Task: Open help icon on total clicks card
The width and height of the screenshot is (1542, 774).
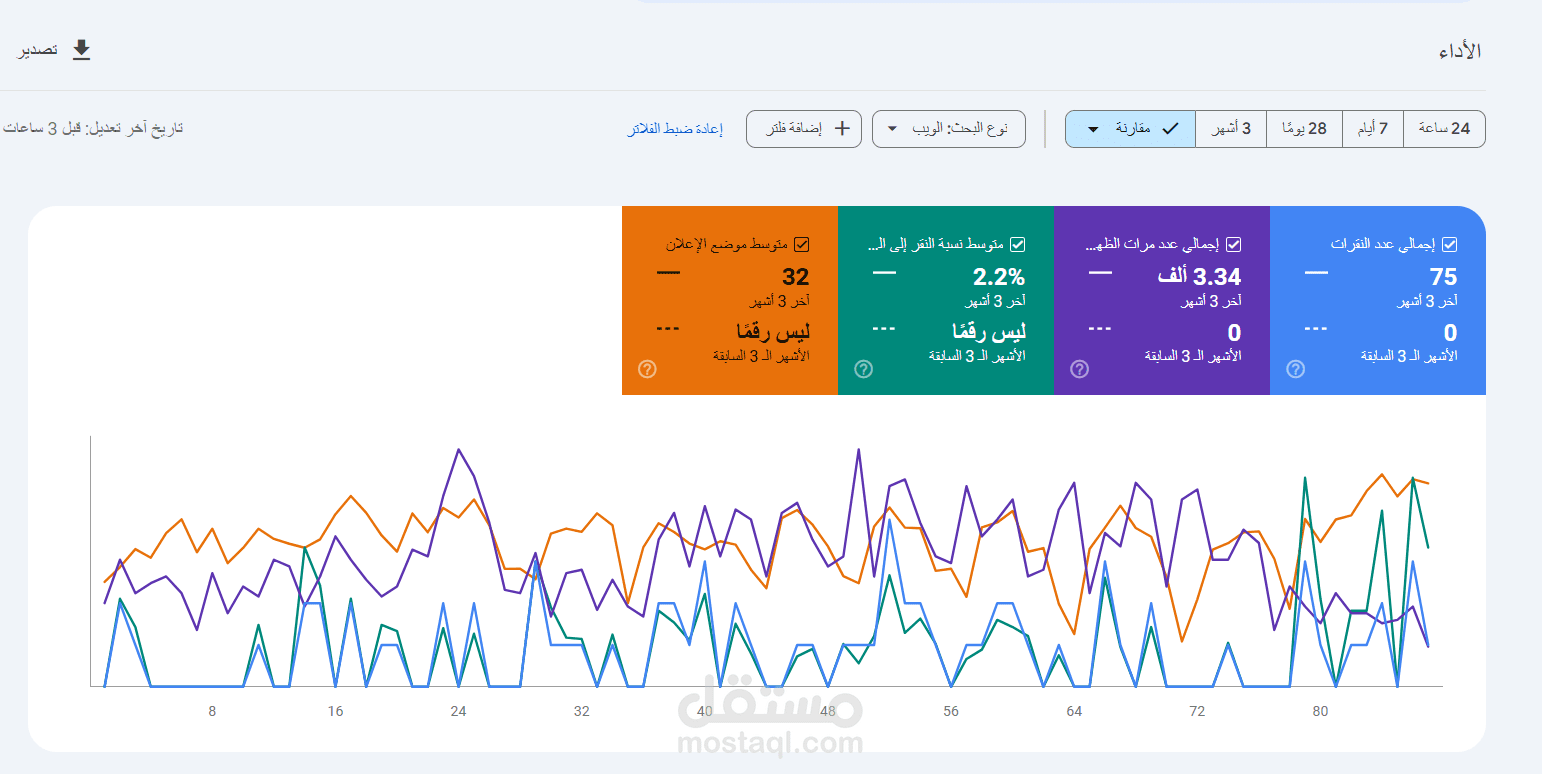Action: click(1295, 369)
